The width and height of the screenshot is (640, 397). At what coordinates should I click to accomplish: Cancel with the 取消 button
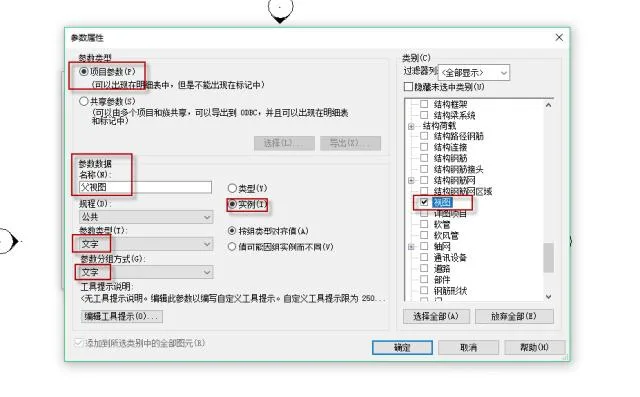tap(468, 347)
